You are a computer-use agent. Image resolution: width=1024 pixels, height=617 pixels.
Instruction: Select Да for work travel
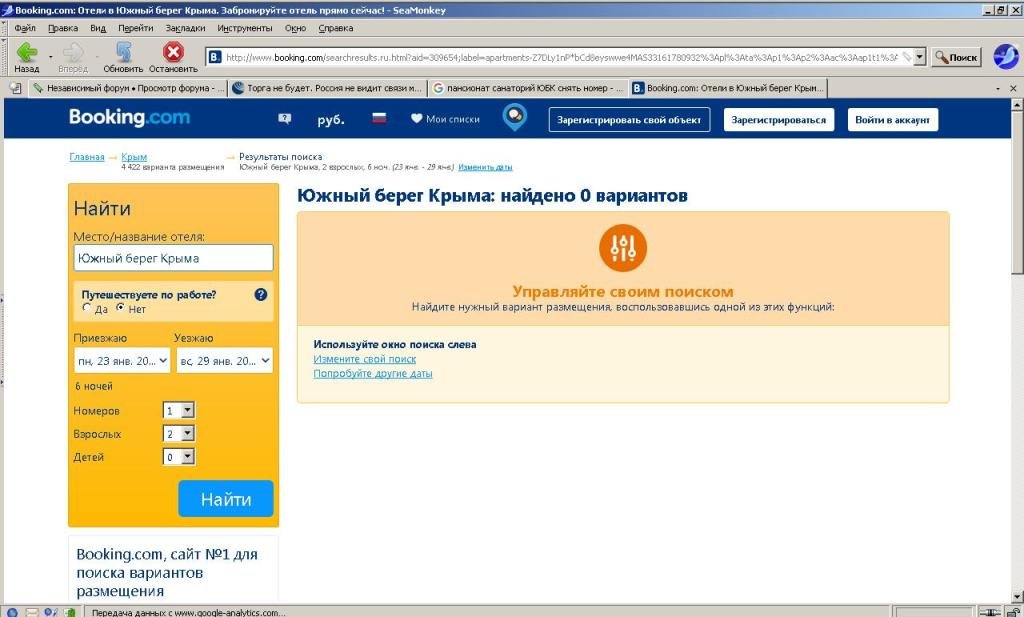87,308
